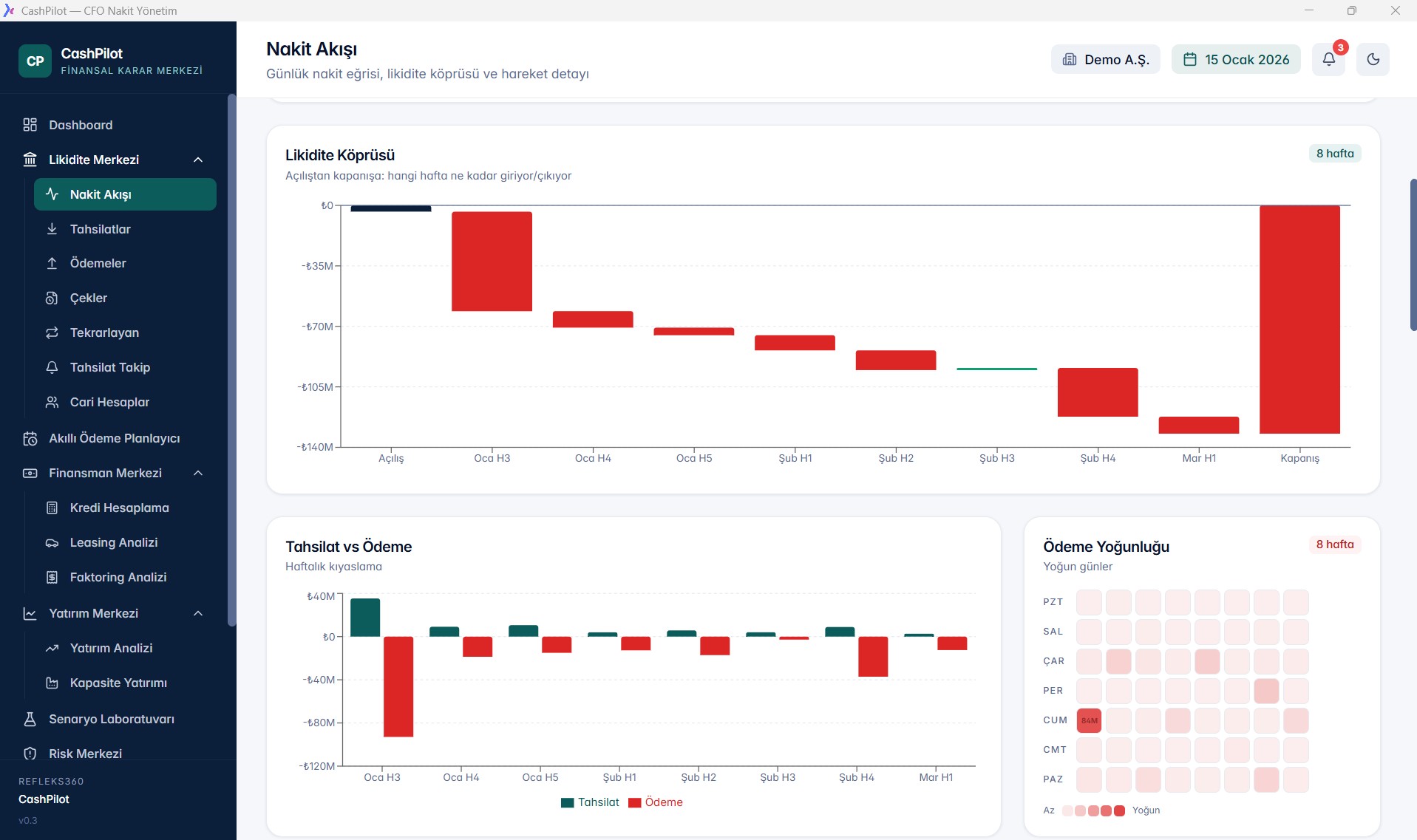
Task: Go to Ödemeler page
Action: (125, 263)
